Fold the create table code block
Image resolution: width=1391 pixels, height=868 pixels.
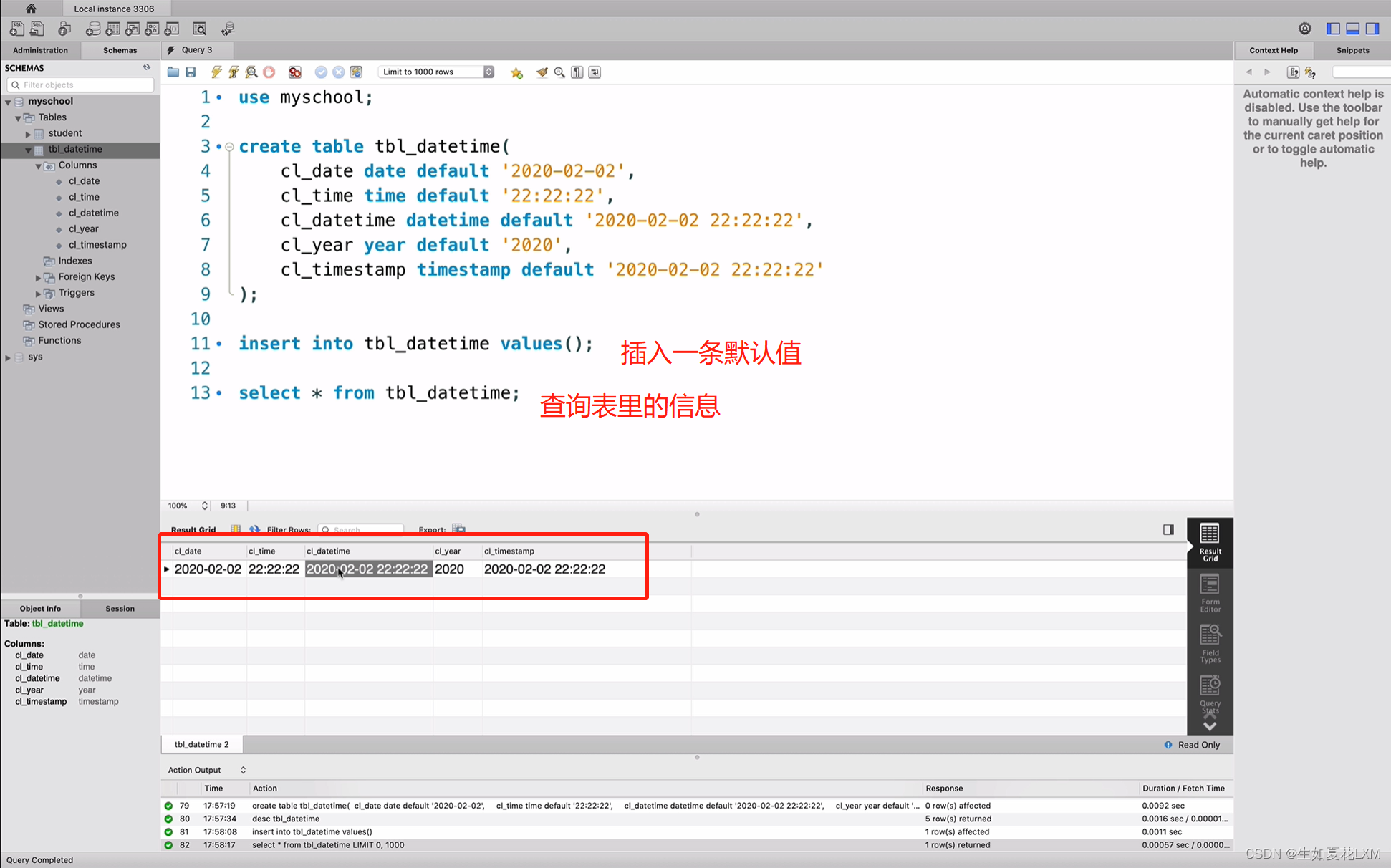point(229,147)
